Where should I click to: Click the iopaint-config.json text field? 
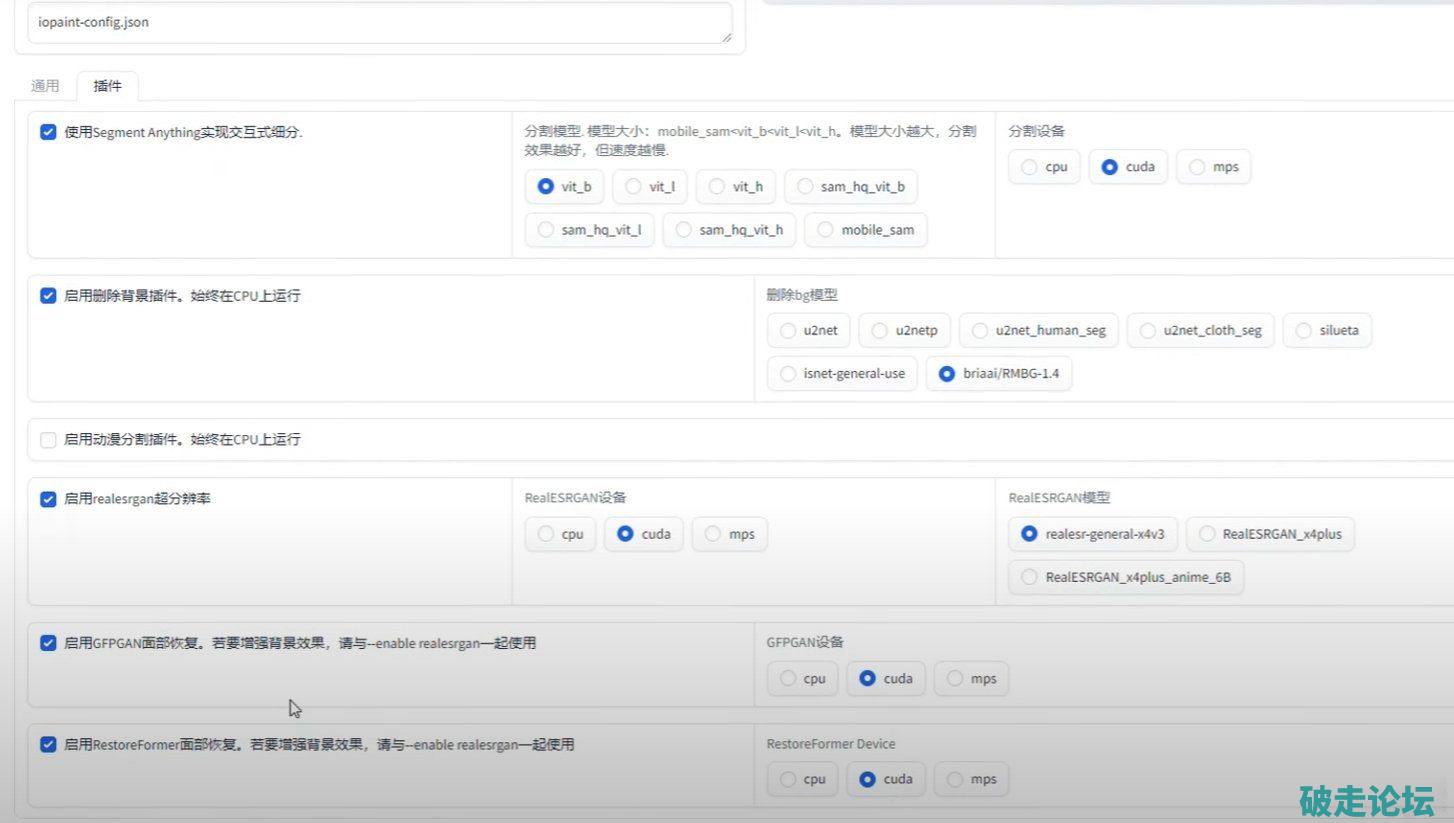(x=379, y=22)
